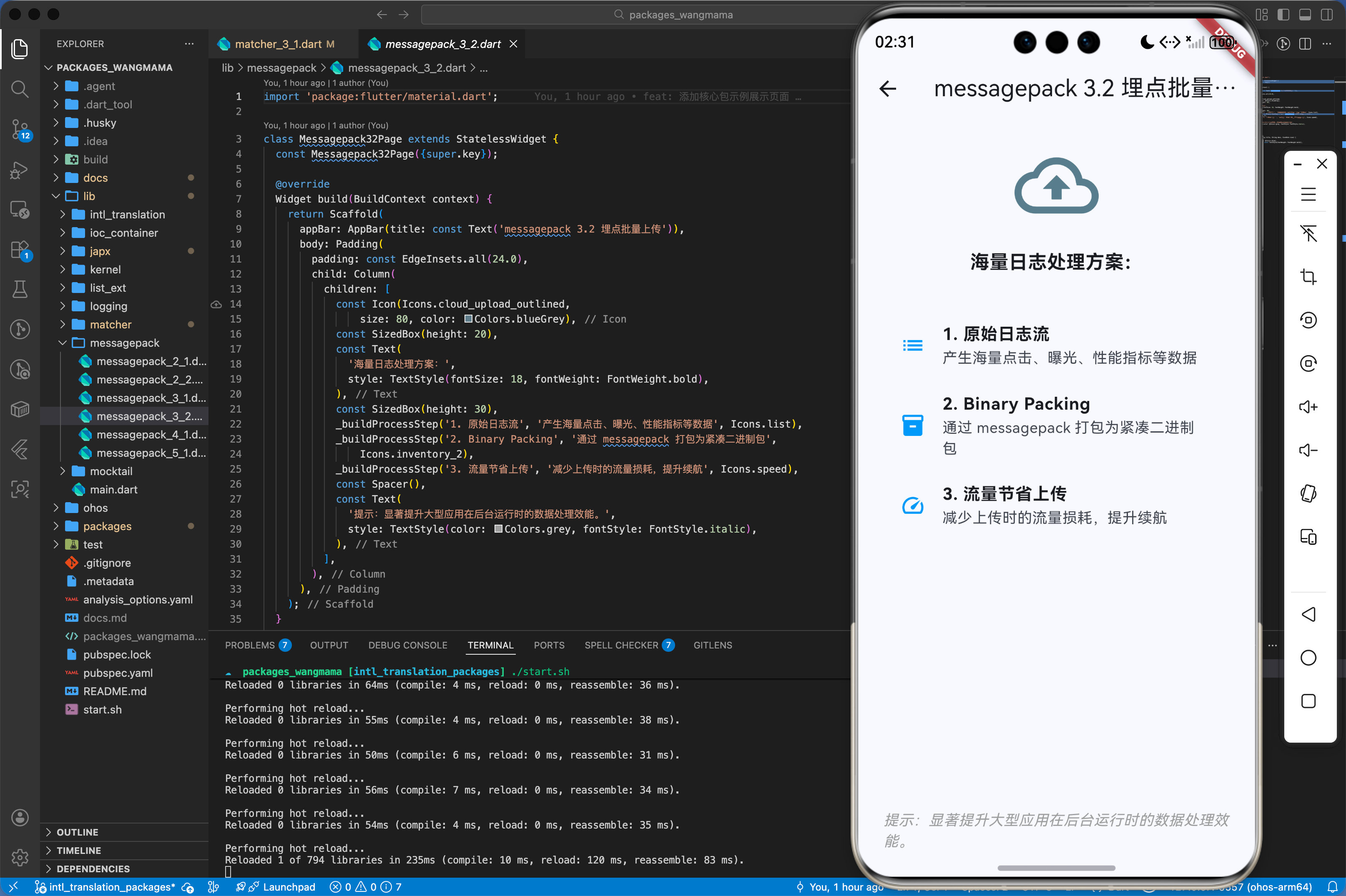Tap the back arrow in app bar
The image size is (1346, 896).
pyautogui.click(x=887, y=89)
